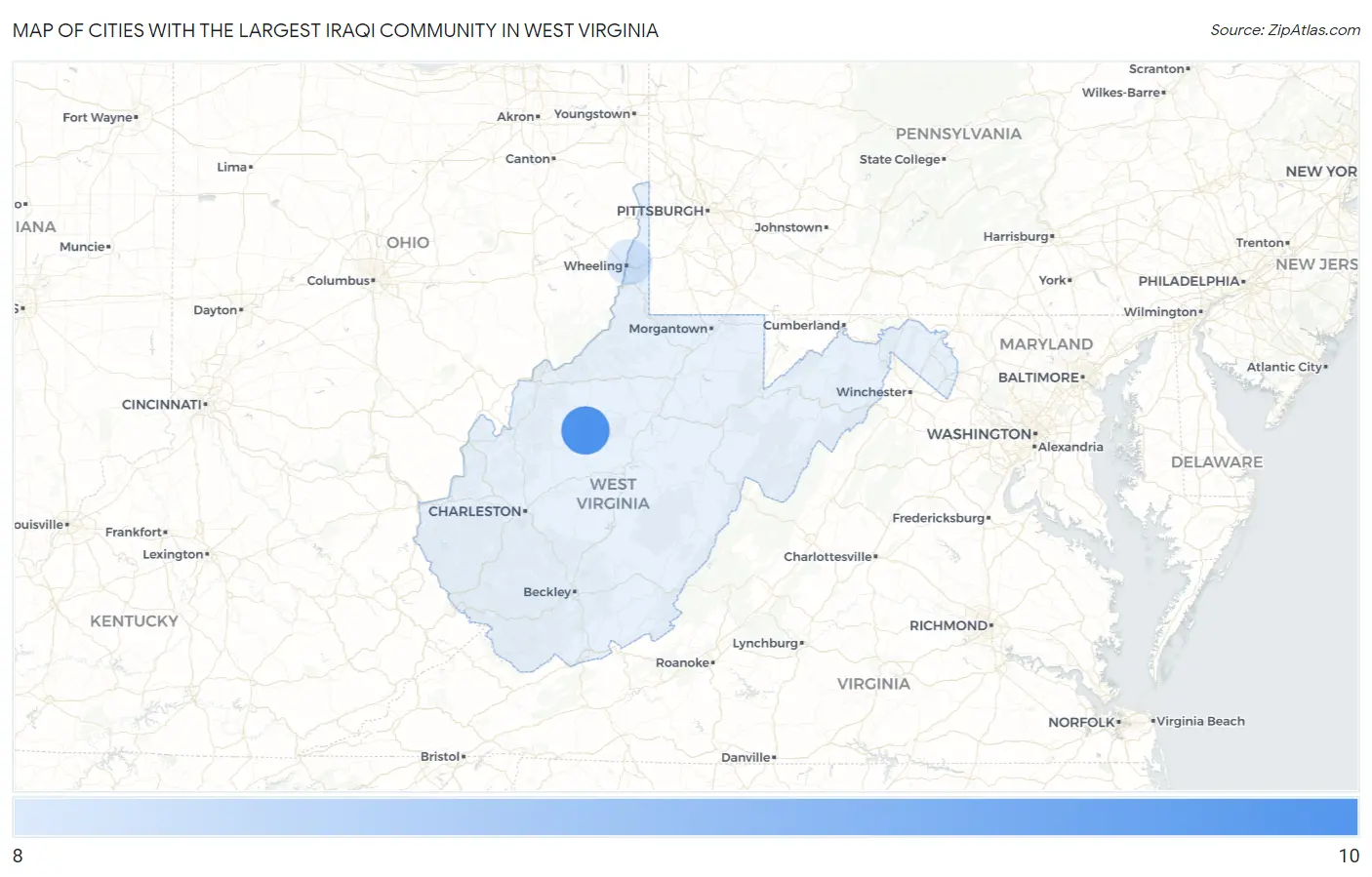Click the Akron city label
1372x877 pixels.
coord(516,117)
